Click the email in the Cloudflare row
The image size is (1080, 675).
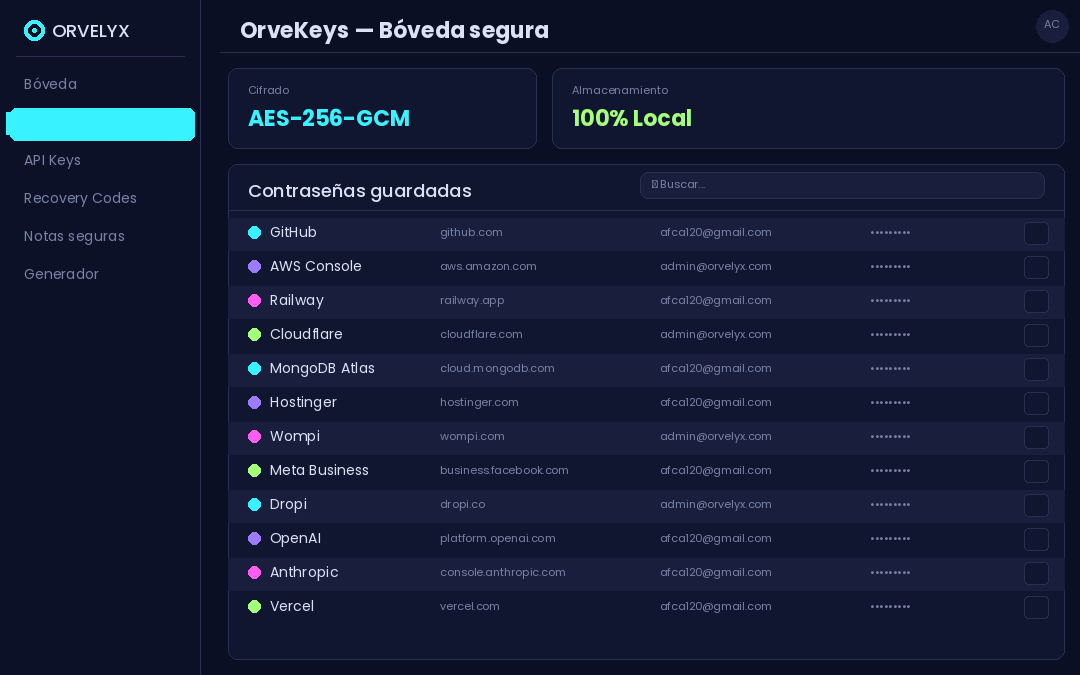click(716, 335)
